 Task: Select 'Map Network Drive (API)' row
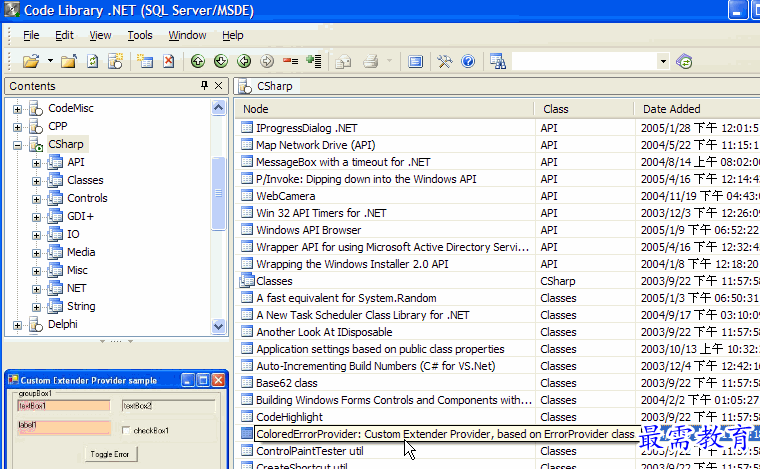click(x=316, y=145)
